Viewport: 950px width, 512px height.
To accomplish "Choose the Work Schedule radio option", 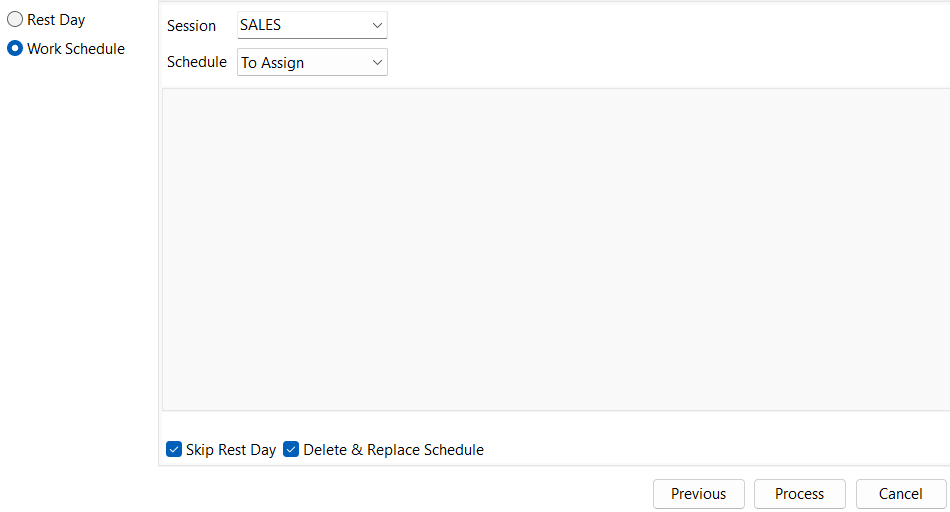I will (15, 48).
